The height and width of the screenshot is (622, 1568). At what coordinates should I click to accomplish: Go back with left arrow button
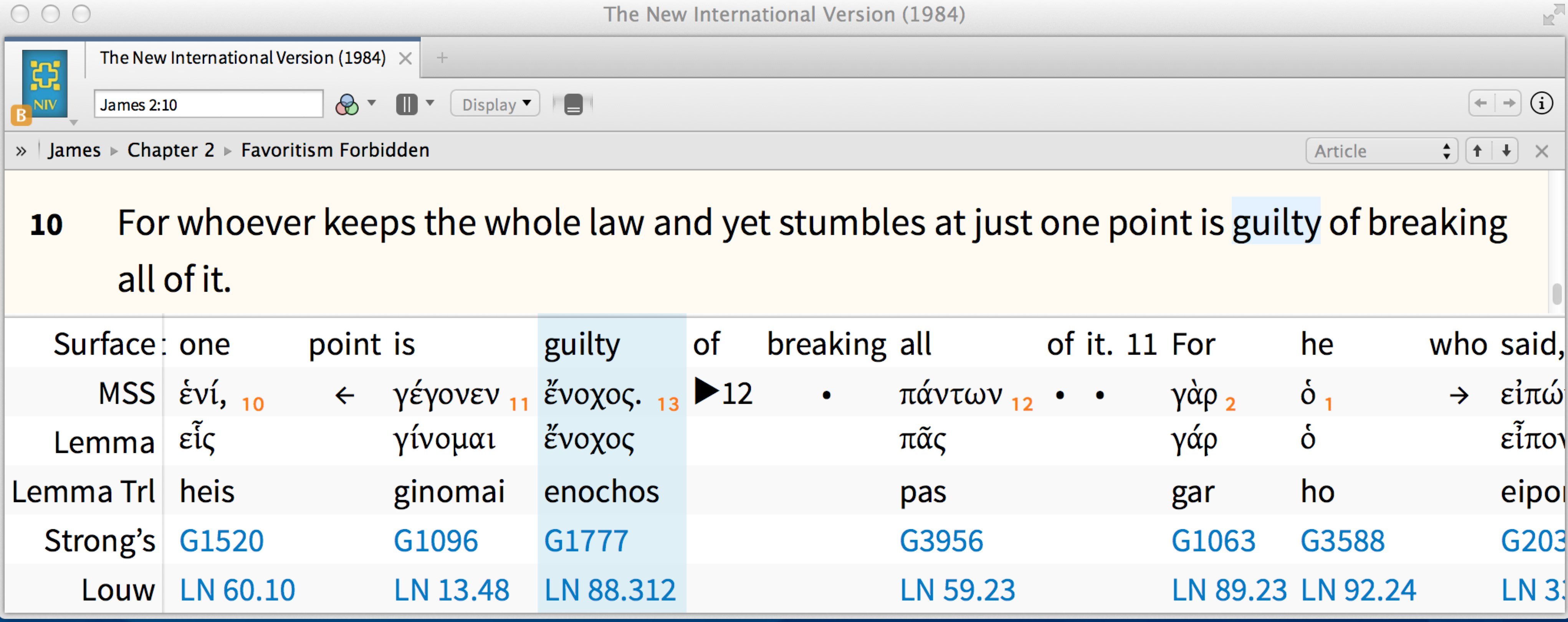pos(1482,103)
